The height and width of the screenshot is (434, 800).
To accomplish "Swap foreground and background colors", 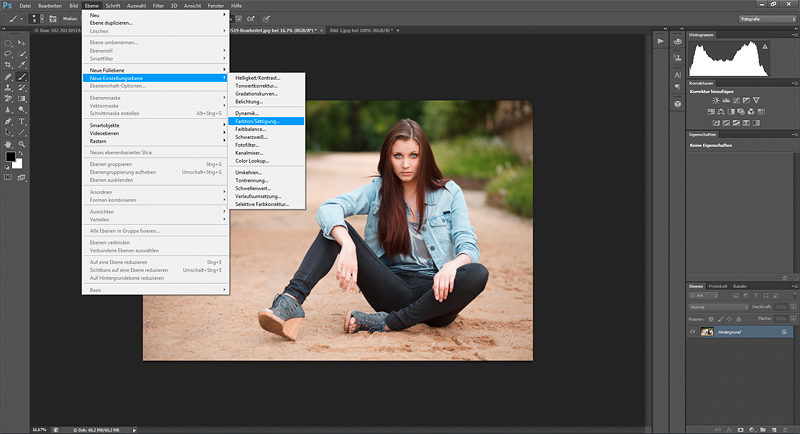I will [x=20, y=154].
